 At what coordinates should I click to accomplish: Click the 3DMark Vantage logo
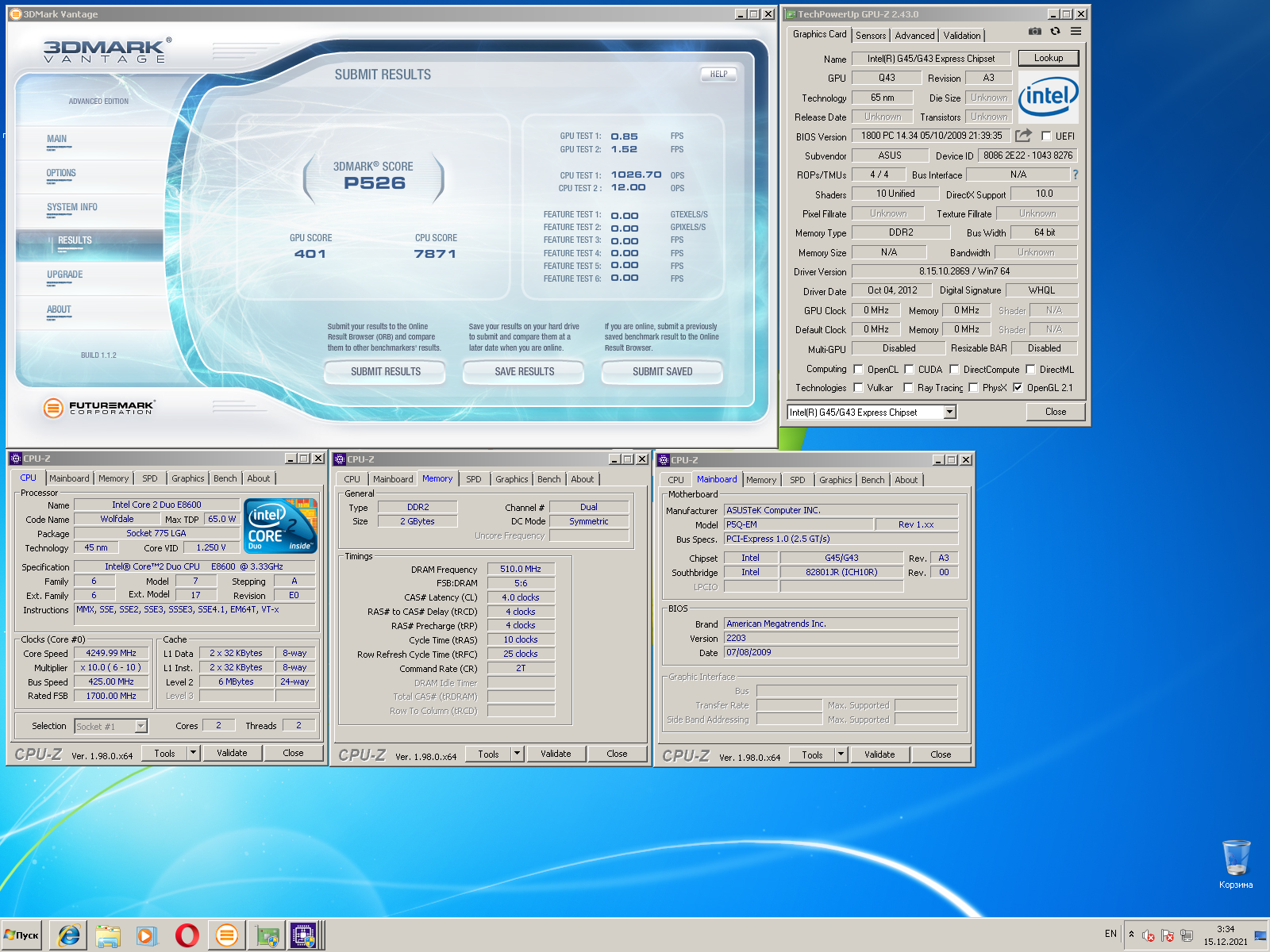106,51
